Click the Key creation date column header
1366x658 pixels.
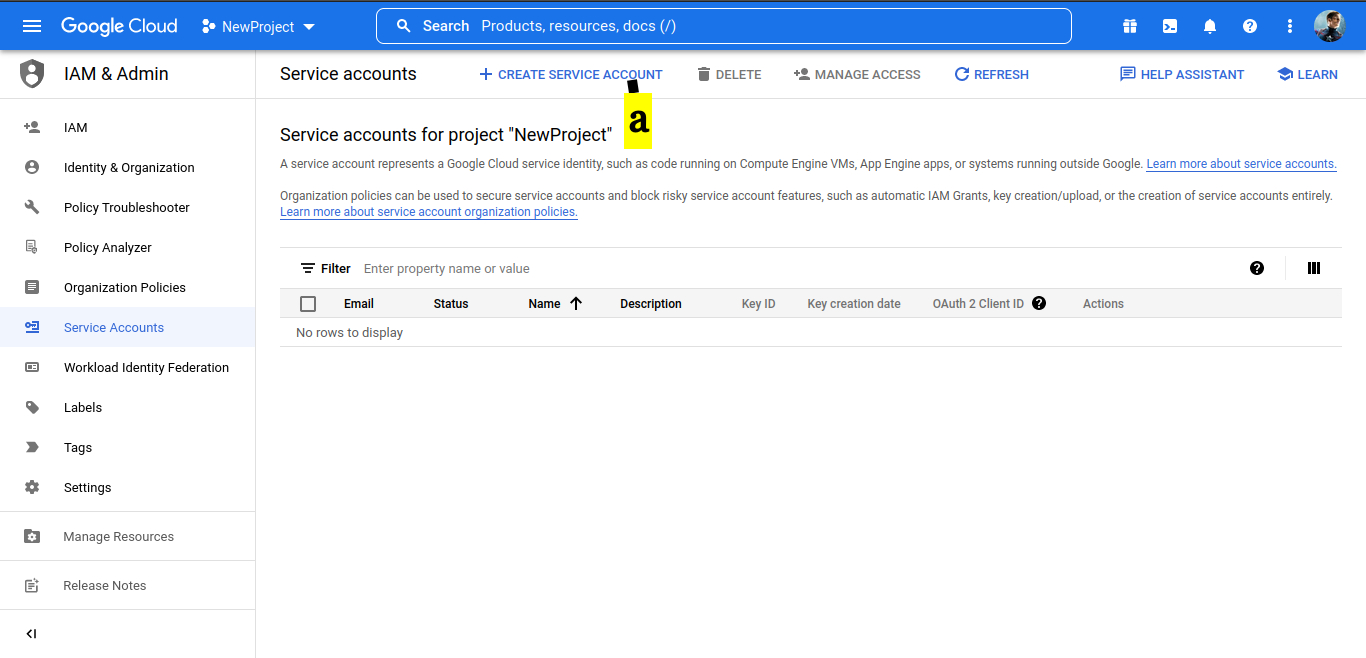coord(854,304)
